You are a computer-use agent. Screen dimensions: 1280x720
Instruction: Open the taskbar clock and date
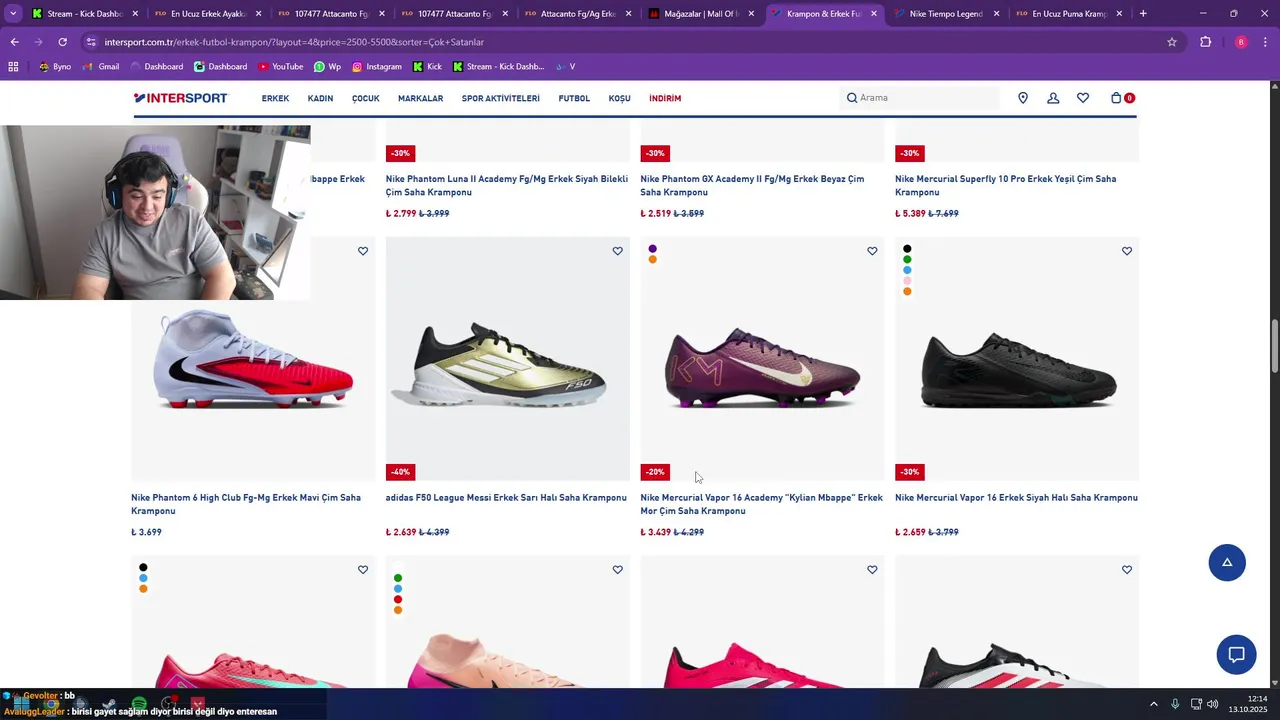pos(1248,704)
